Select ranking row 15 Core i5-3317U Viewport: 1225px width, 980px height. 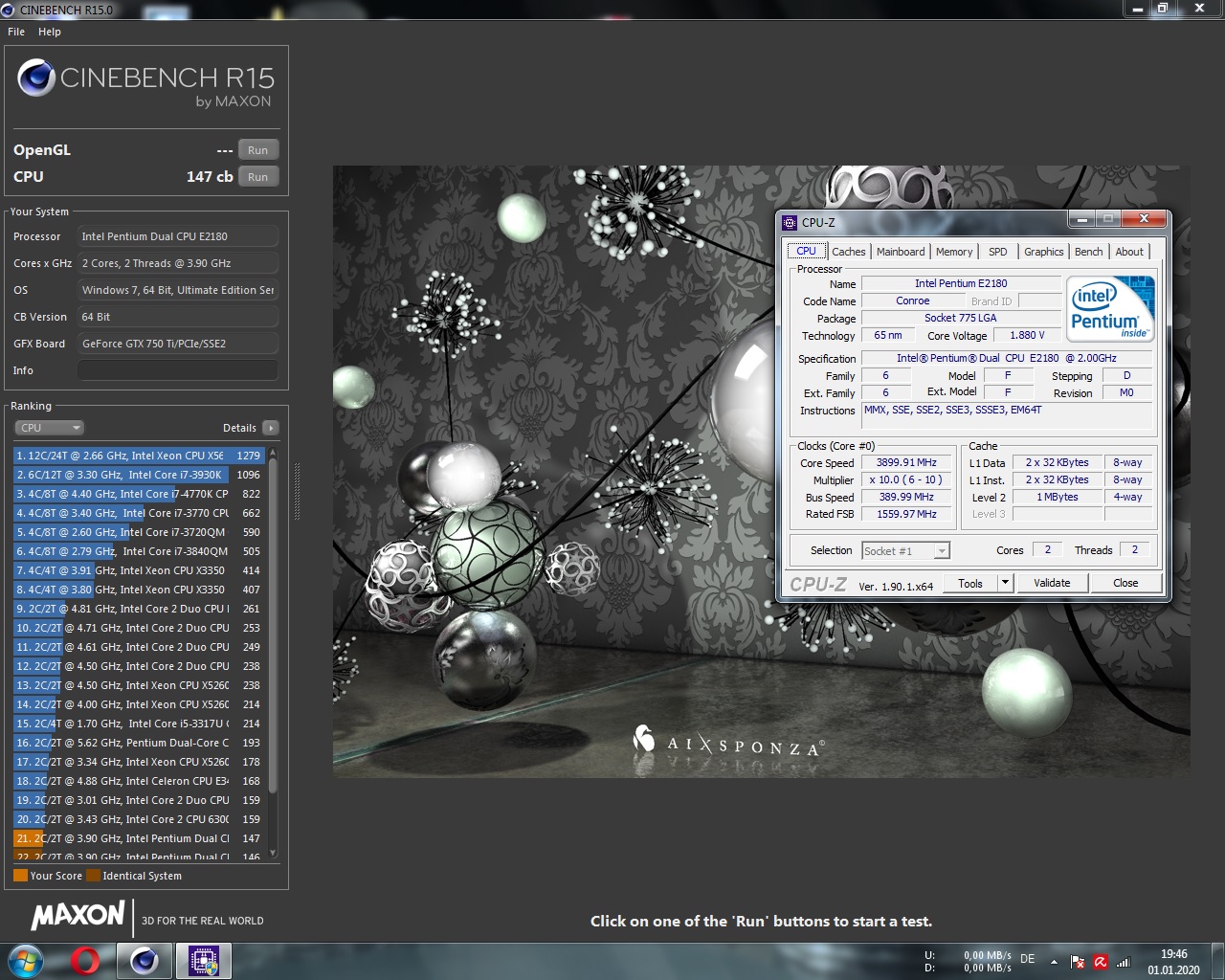pos(139,724)
